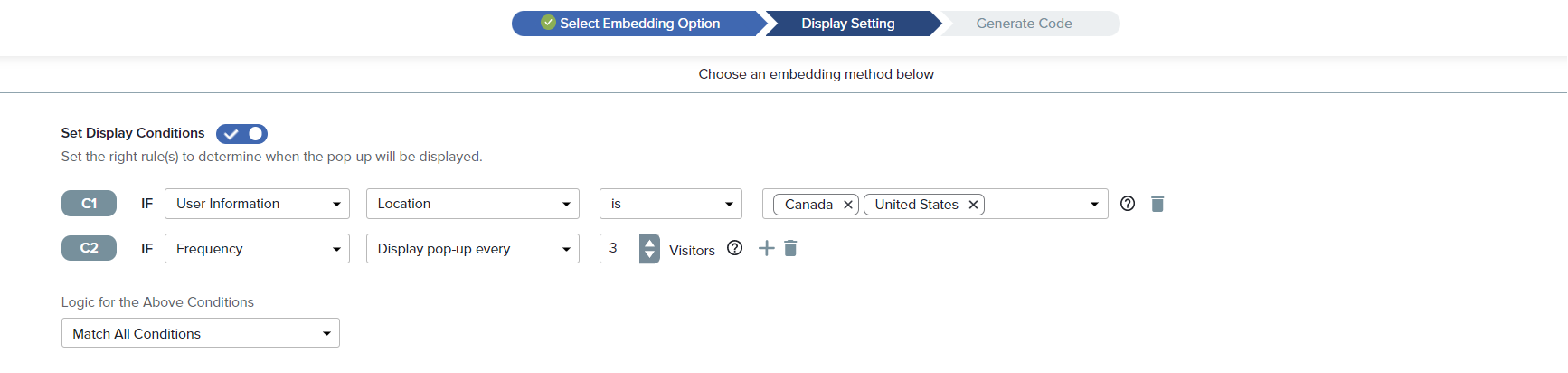This screenshot has width=1568, height=373.
Task: Open the Frequency condition type dropdown
Action: point(257,249)
